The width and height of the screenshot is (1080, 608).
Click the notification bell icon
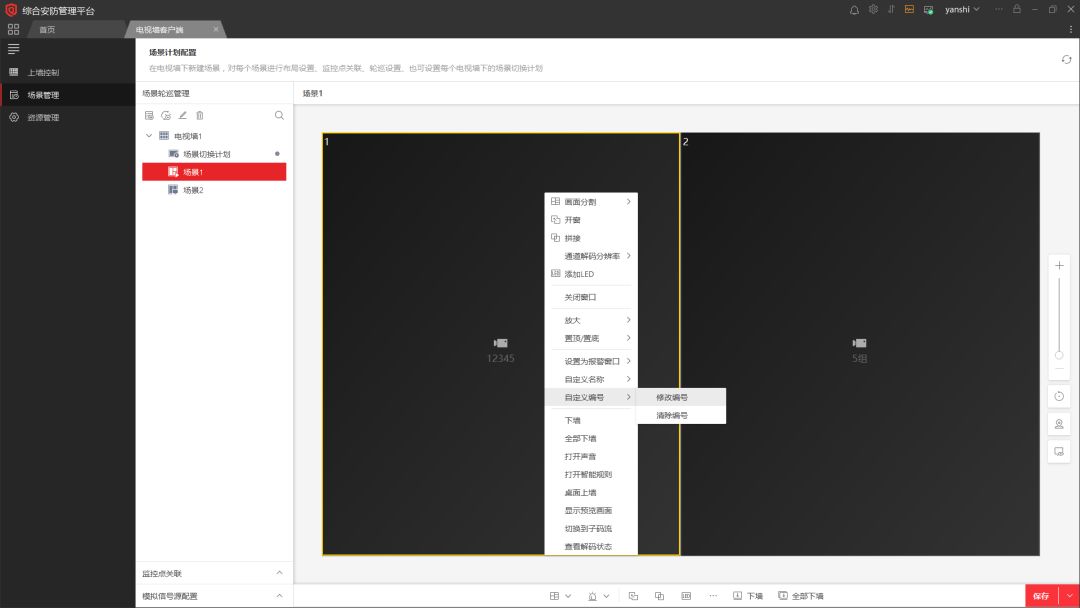tap(854, 10)
